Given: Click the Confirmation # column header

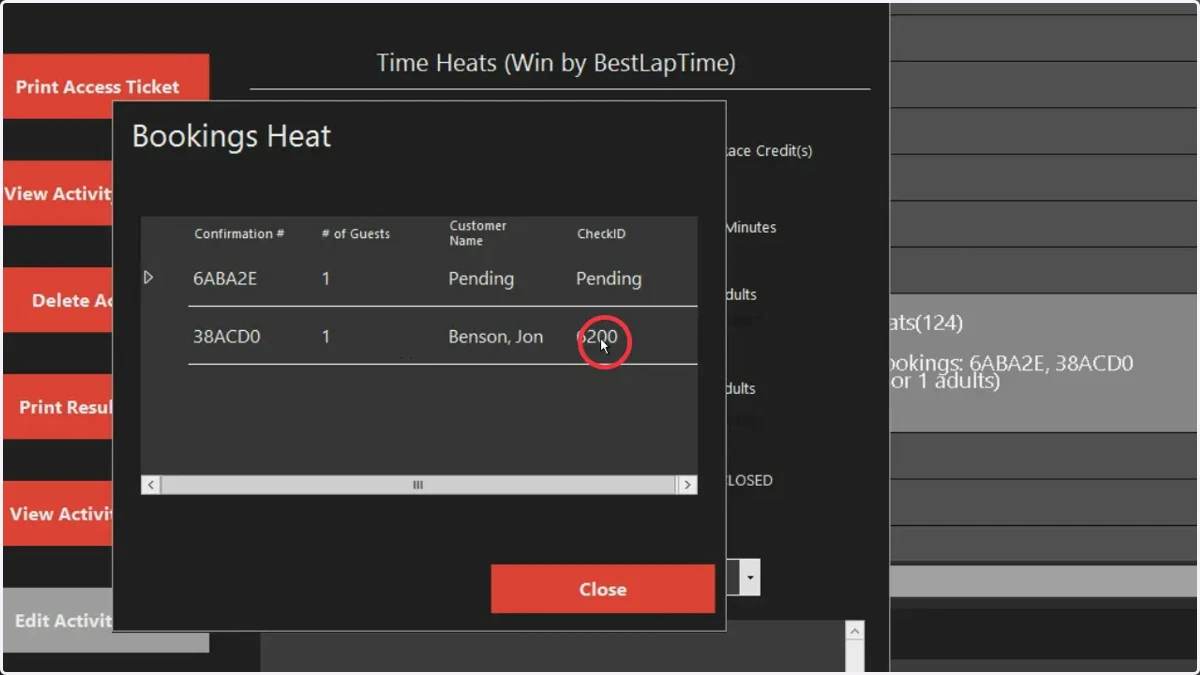Looking at the screenshot, I should tap(239, 234).
